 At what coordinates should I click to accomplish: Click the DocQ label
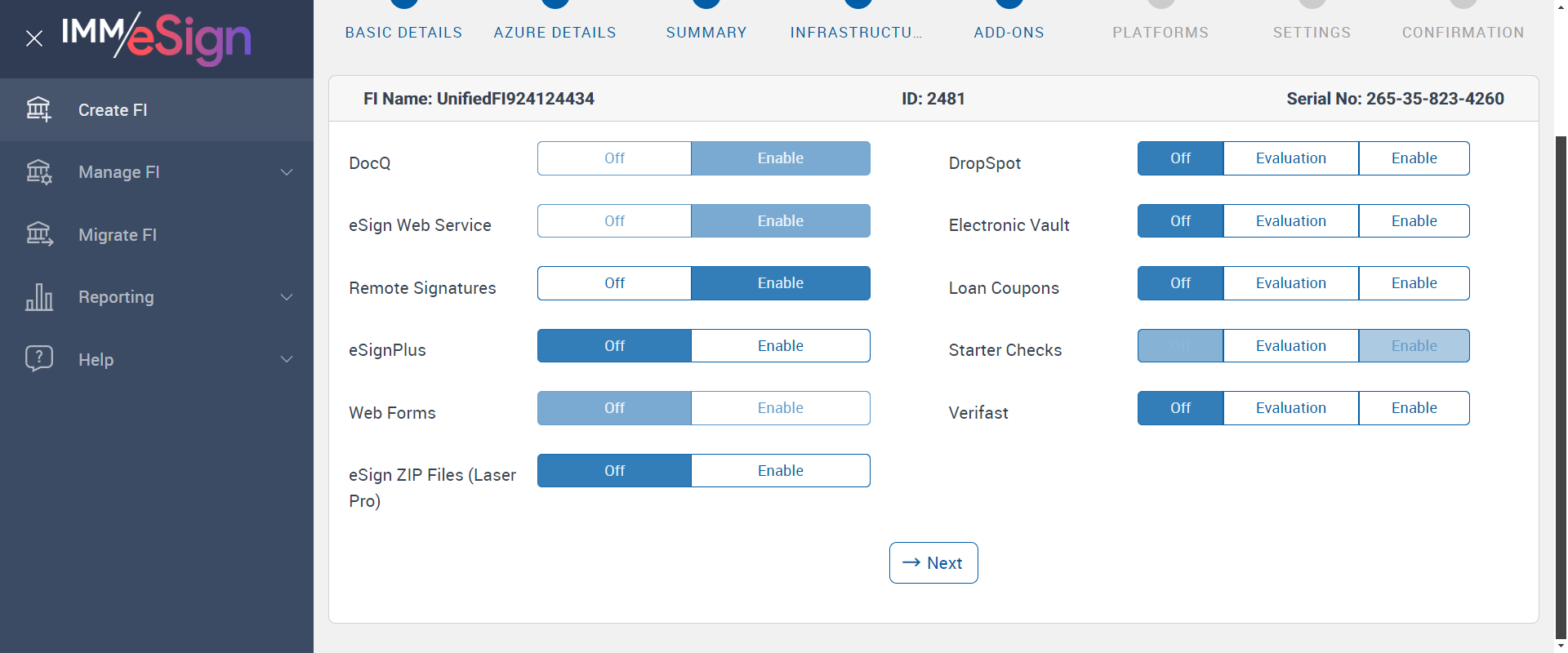tap(370, 163)
